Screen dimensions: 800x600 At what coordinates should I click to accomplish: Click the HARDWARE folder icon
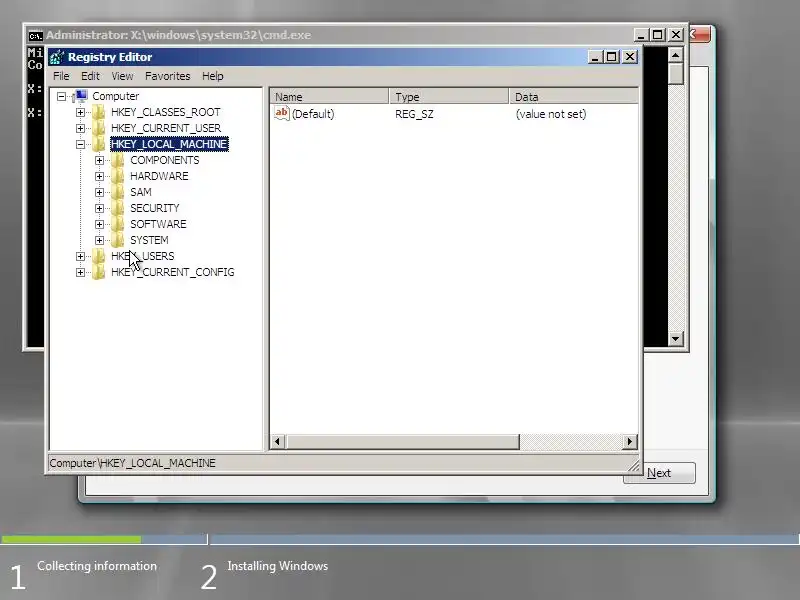coord(117,176)
